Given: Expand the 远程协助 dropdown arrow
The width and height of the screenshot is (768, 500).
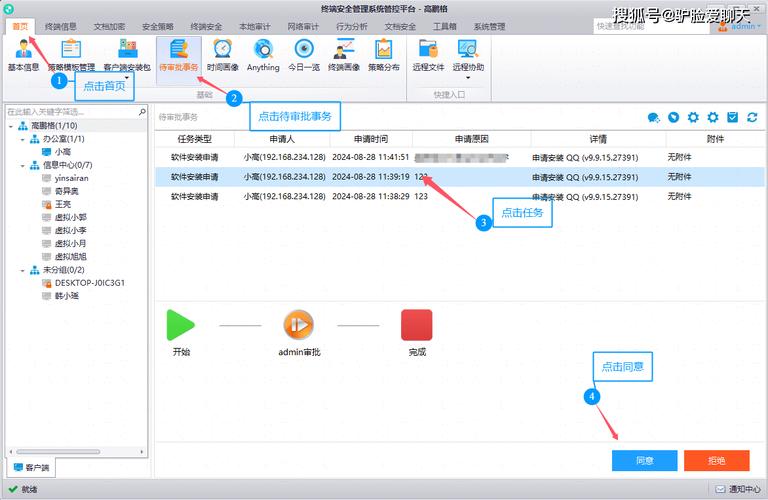Looking at the screenshot, I should pyautogui.click(x=468, y=77).
